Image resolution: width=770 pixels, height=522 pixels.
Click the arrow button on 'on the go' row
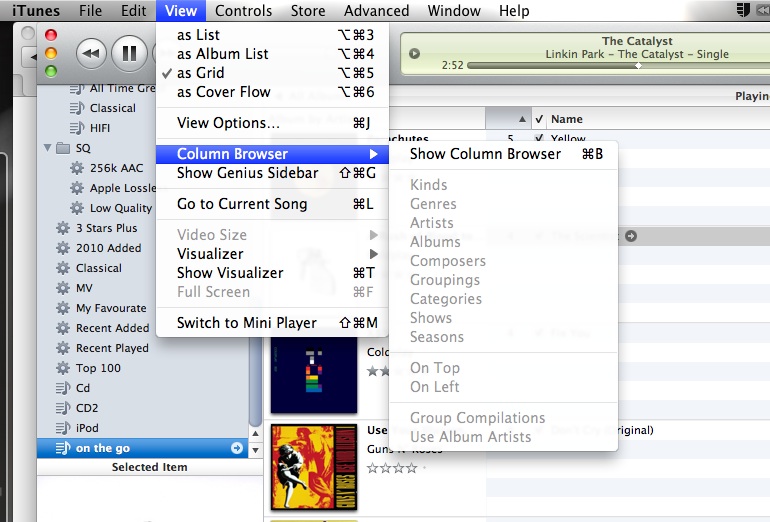(237, 448)
